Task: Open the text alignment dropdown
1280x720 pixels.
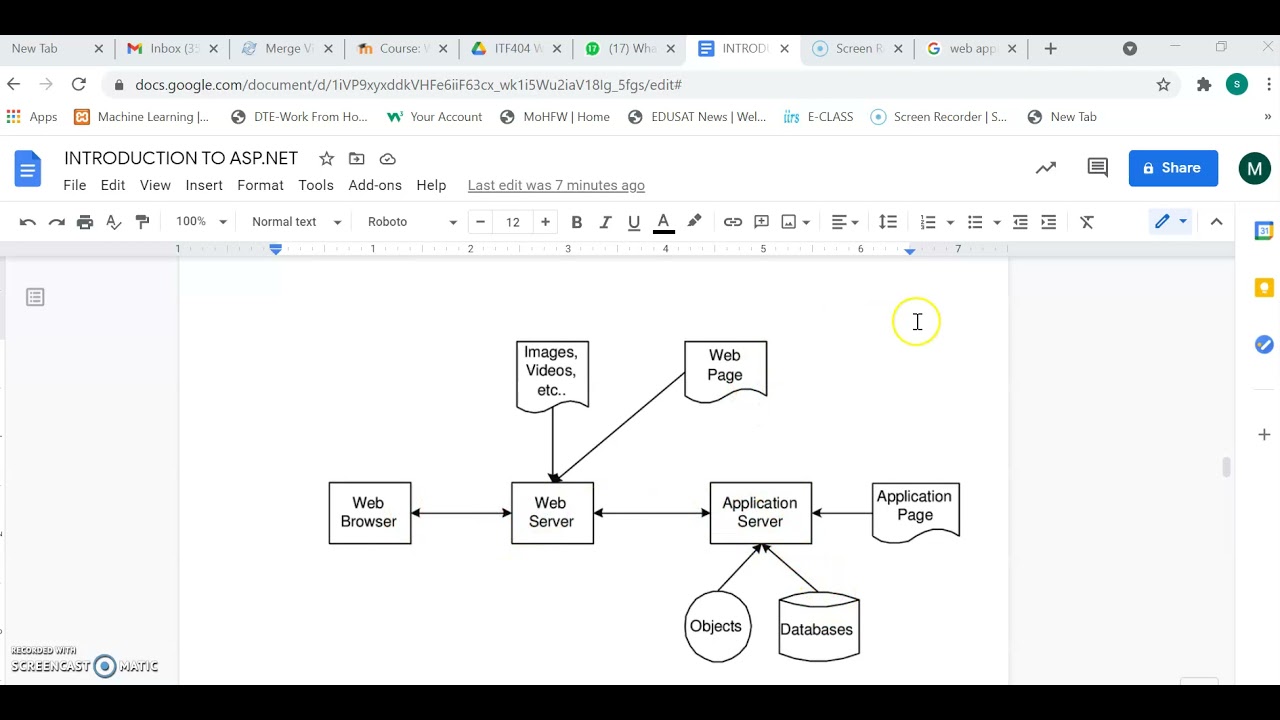Action: tap(845, 222)
